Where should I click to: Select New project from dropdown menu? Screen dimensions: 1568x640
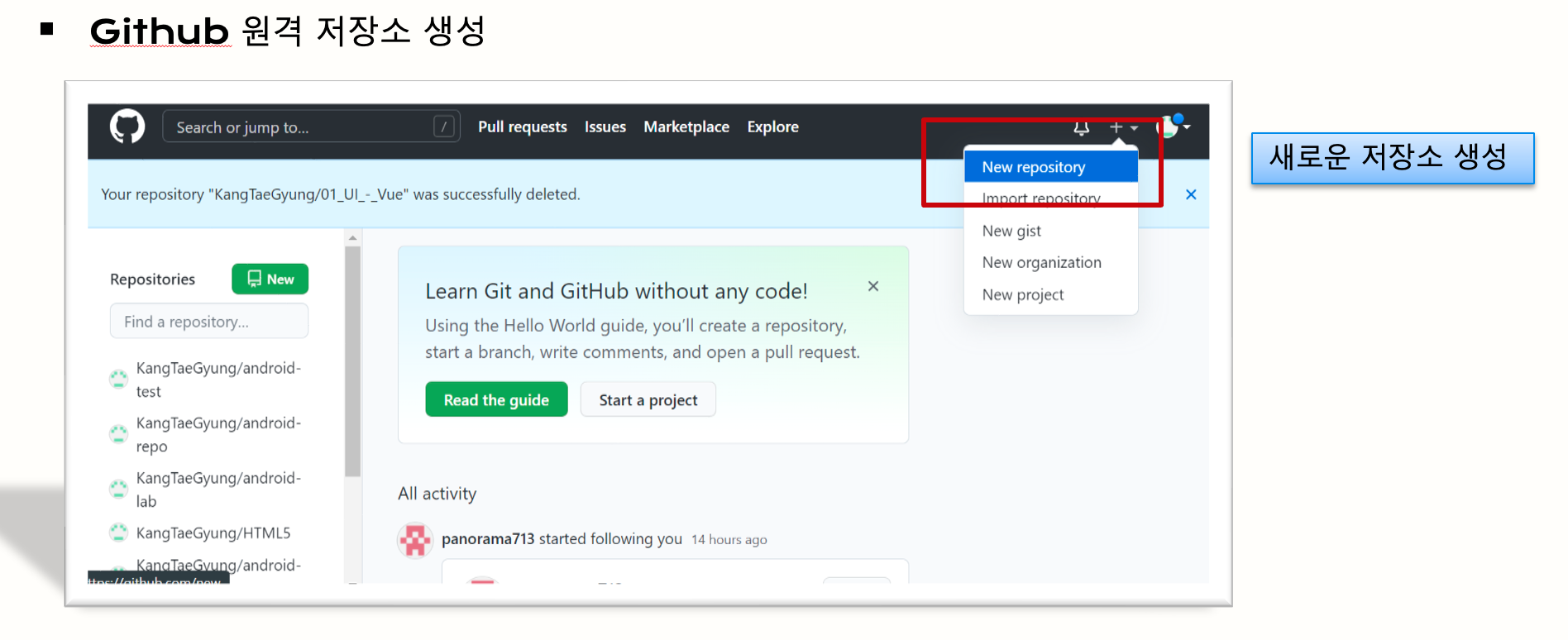(1051, 294)
